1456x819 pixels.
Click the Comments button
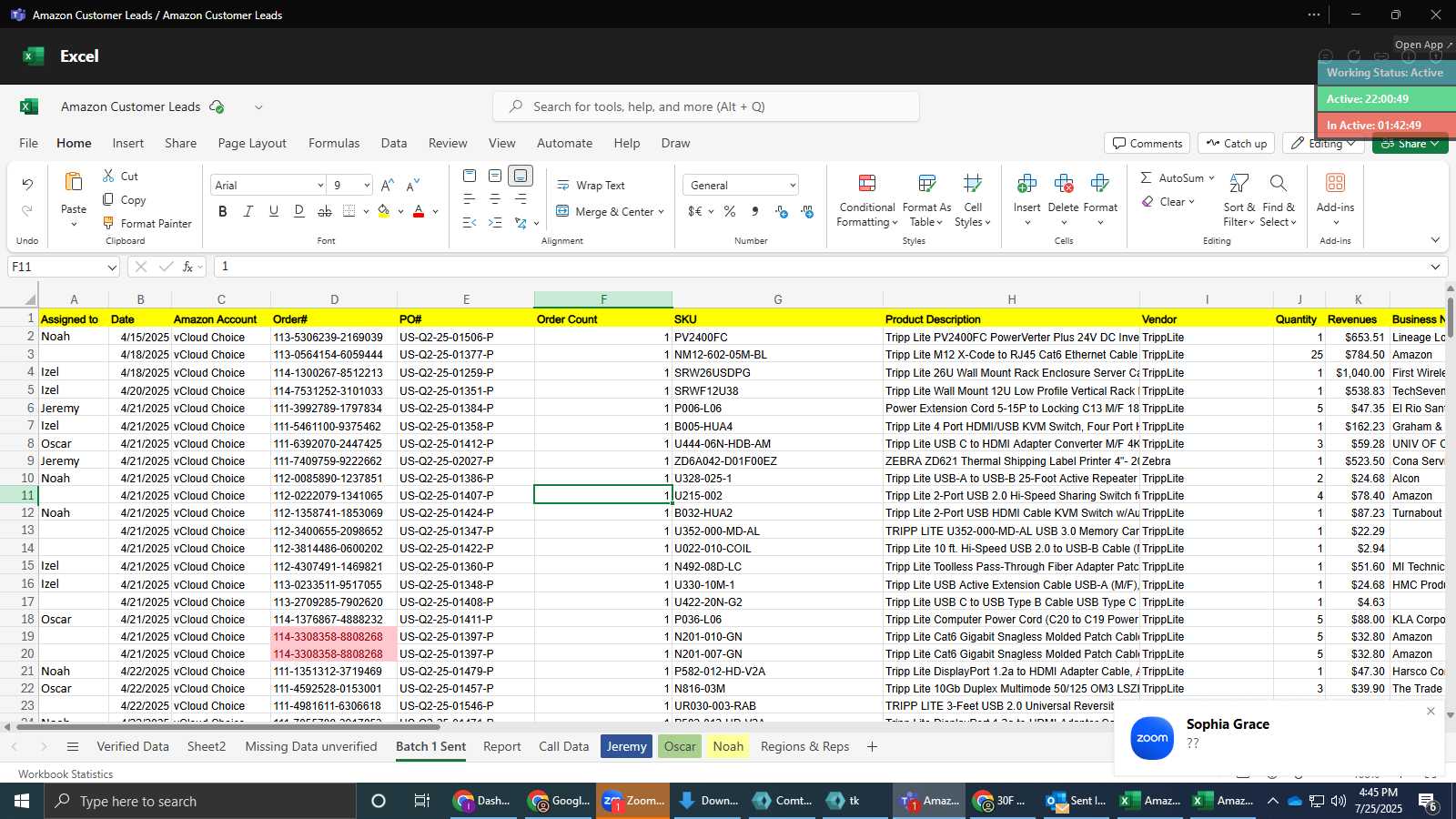[1147, 143]
